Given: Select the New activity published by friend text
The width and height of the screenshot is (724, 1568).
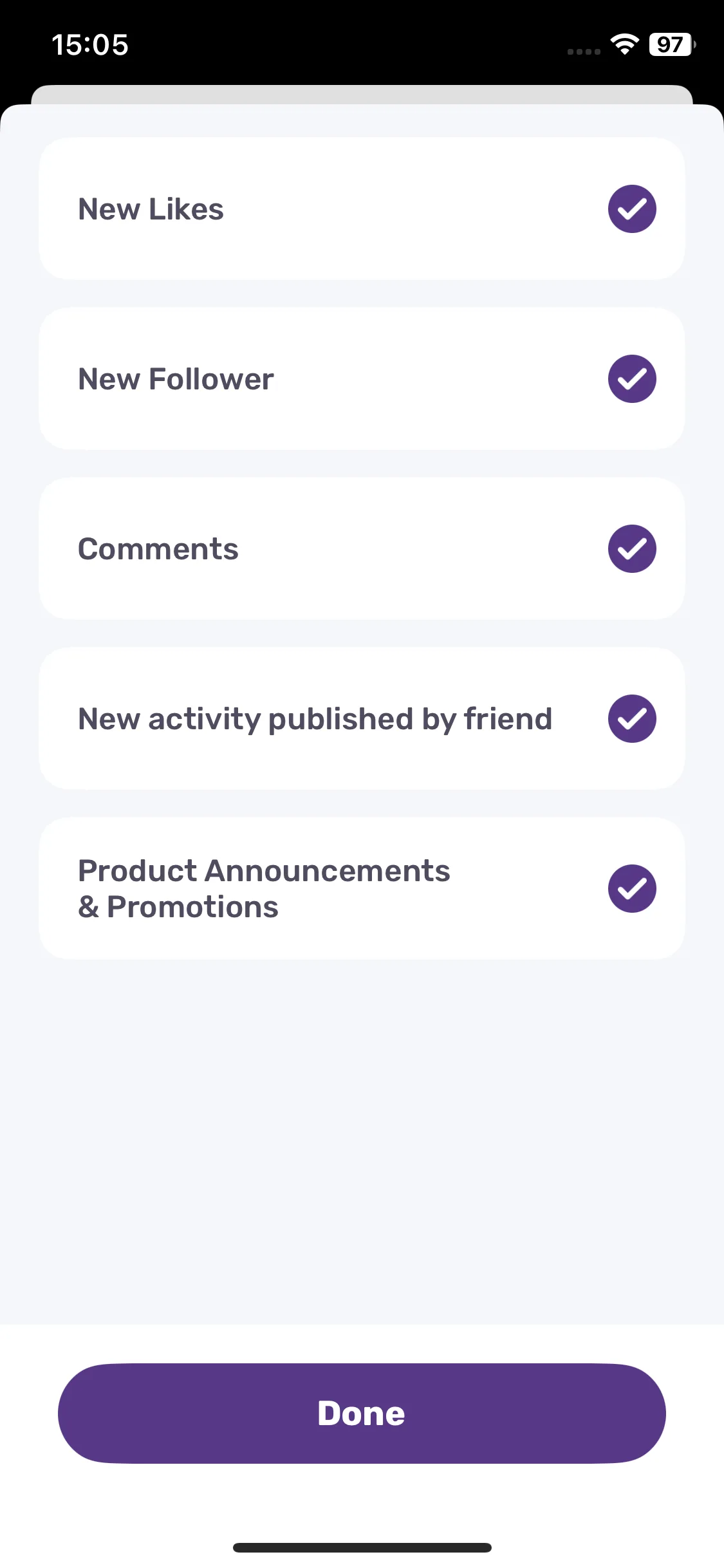Looking at the screenshot, I should coord(315,719).
